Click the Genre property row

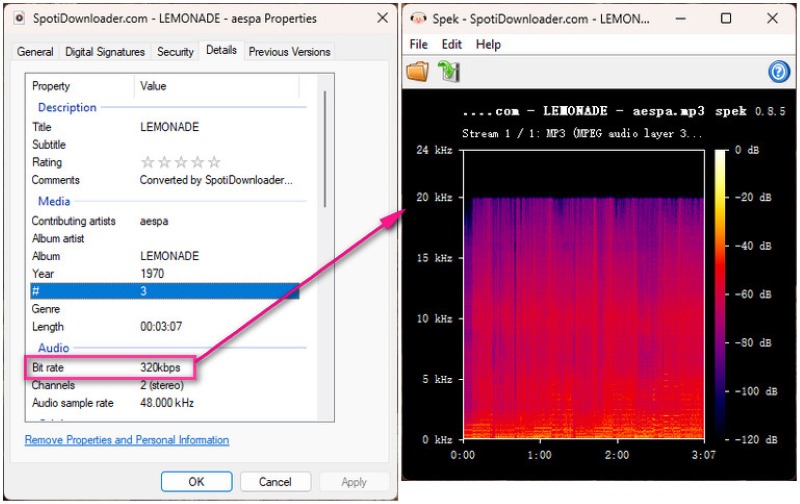coord(164,309)
